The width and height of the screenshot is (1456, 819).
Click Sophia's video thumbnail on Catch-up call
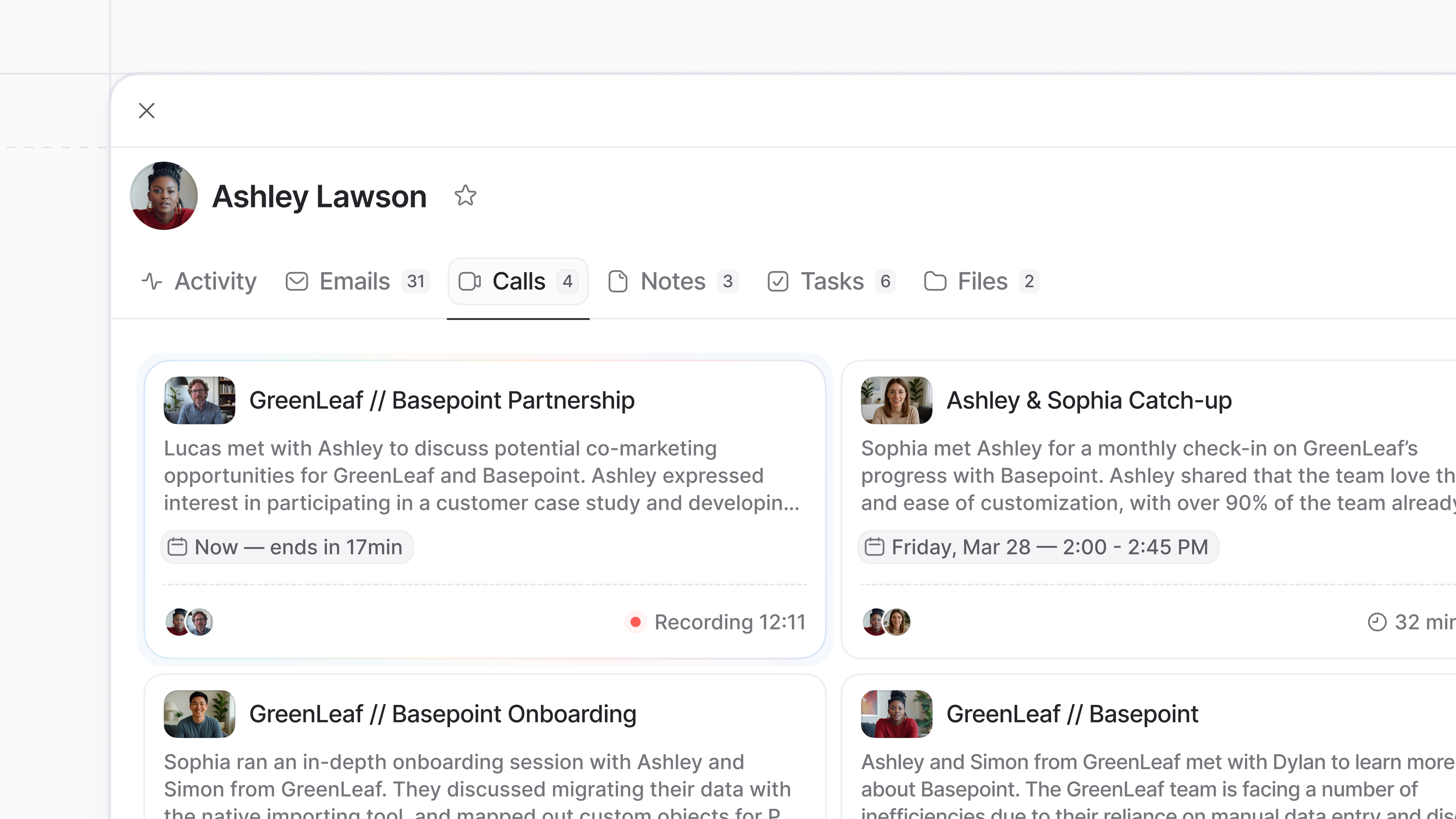coord(896,400)
